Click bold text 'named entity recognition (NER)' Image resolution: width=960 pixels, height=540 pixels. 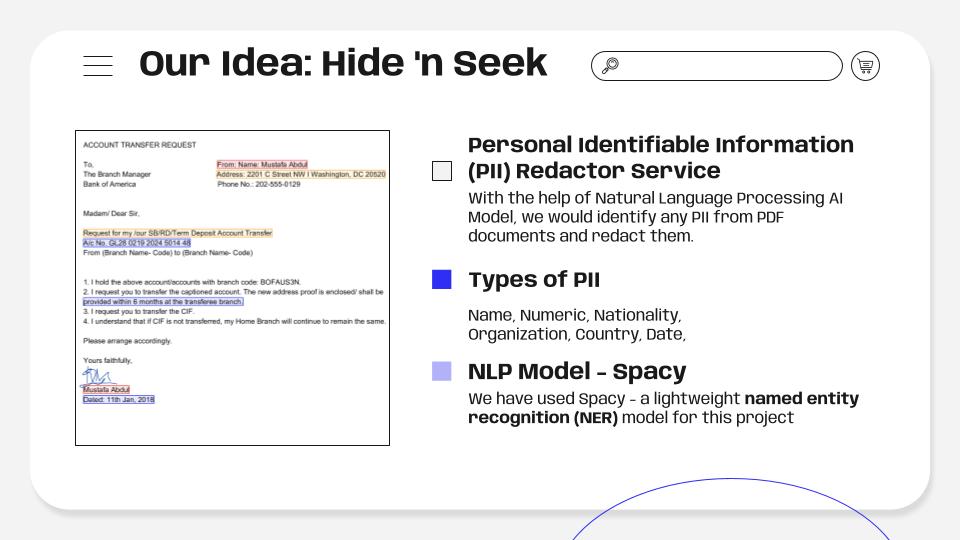point(664,408)
